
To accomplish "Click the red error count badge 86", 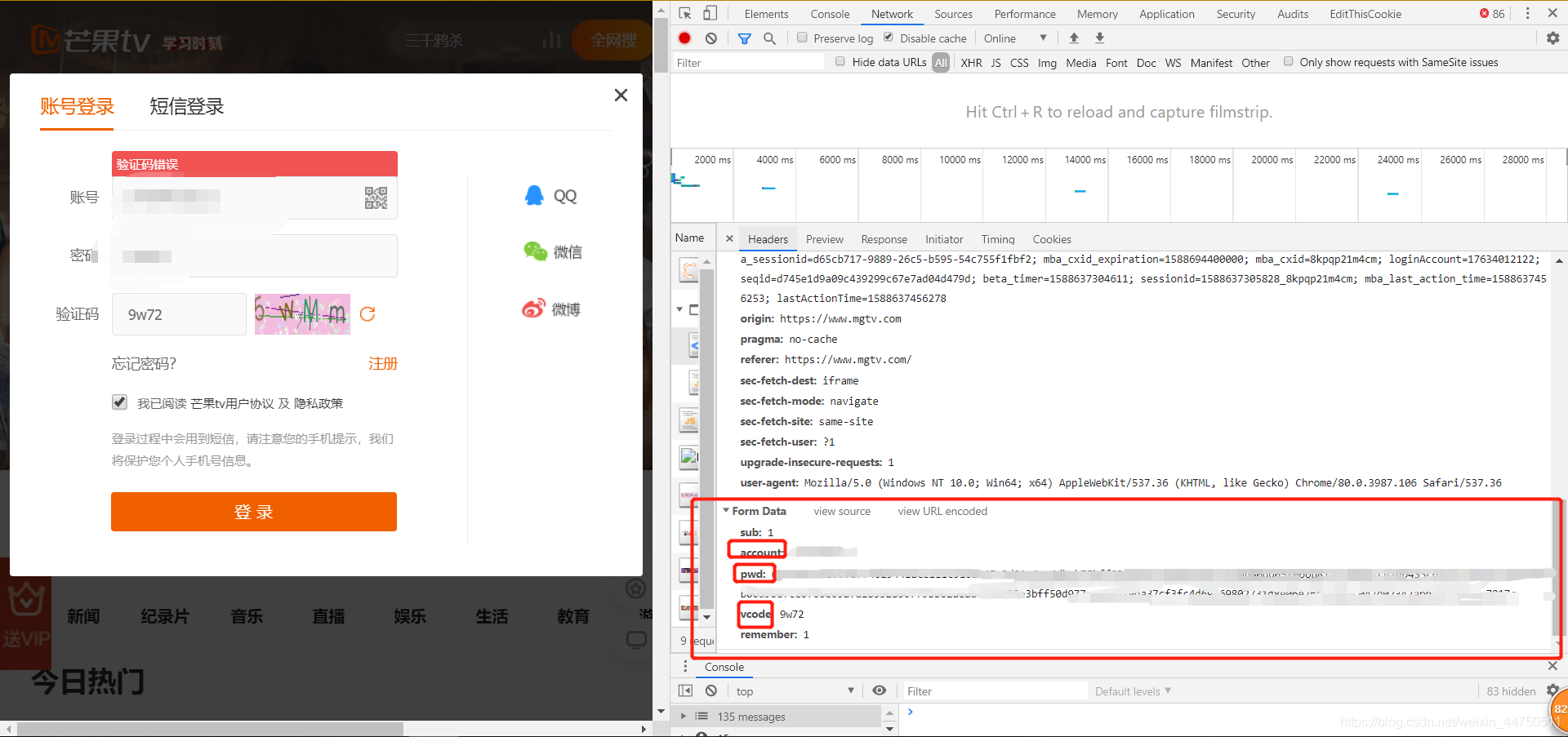I will click(x=1492, y=14).
